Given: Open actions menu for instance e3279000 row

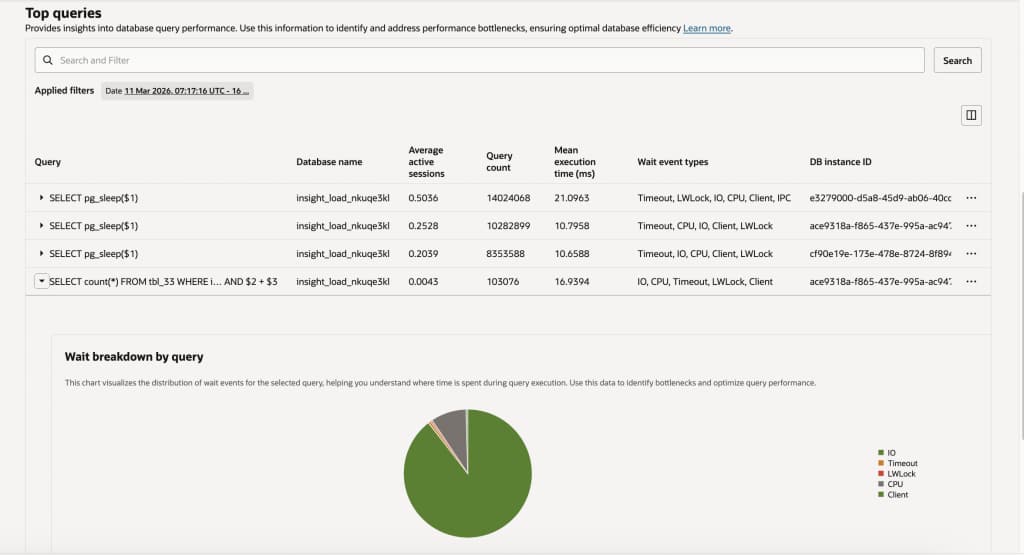Looking at the screenshot, I should [x=971, y=198].
